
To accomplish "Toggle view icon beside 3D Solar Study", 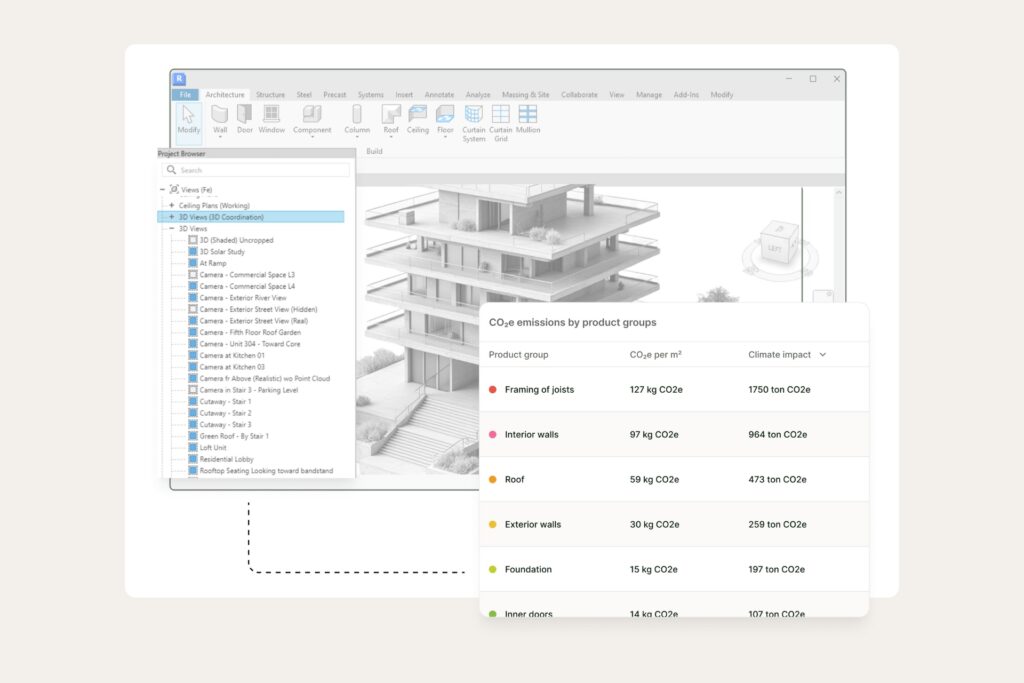I will [193, 252].
